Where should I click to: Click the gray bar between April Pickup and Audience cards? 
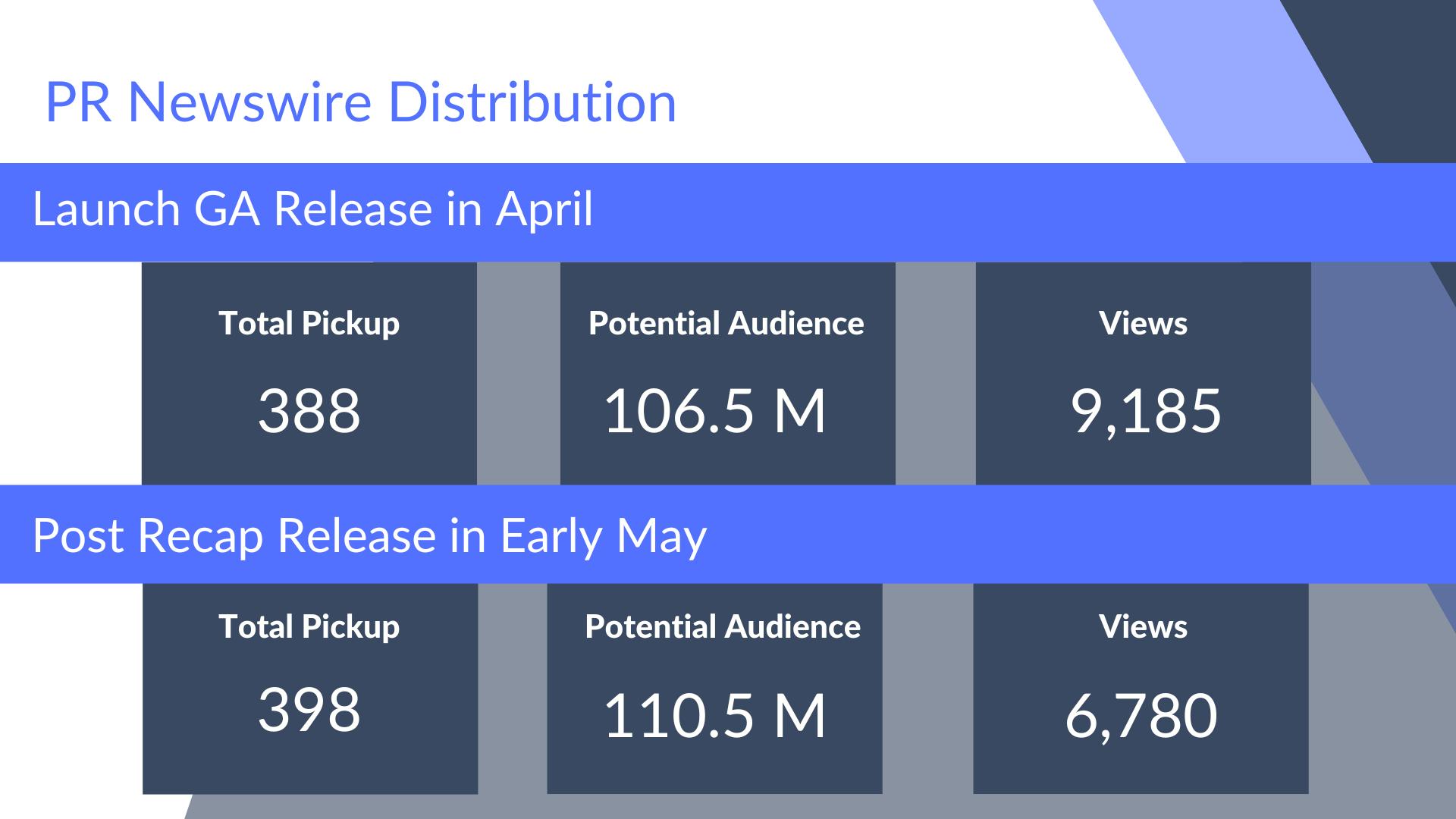(x=518, y=373)
